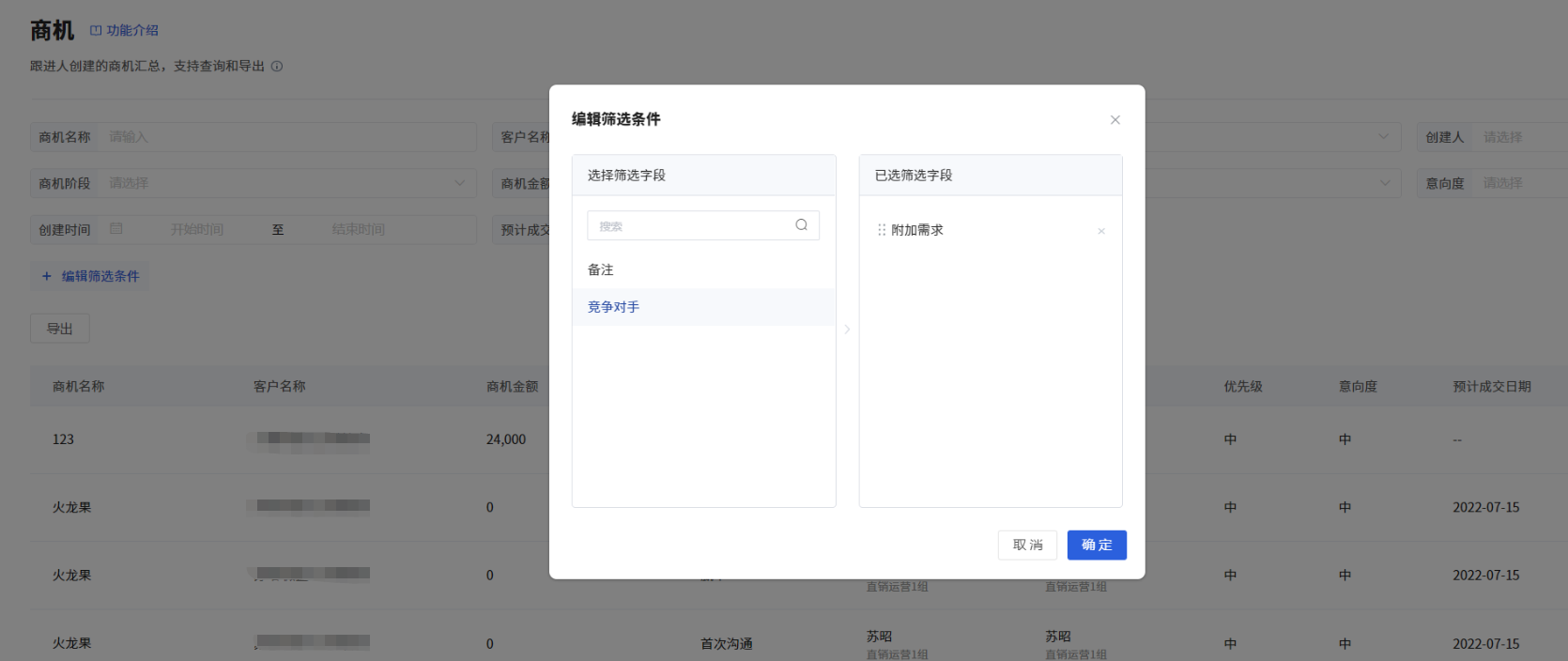The height and width of the screenshot is (661, 1568).
Task: Click the 选择筛选字段 panel header
Action: coord(703,176)
